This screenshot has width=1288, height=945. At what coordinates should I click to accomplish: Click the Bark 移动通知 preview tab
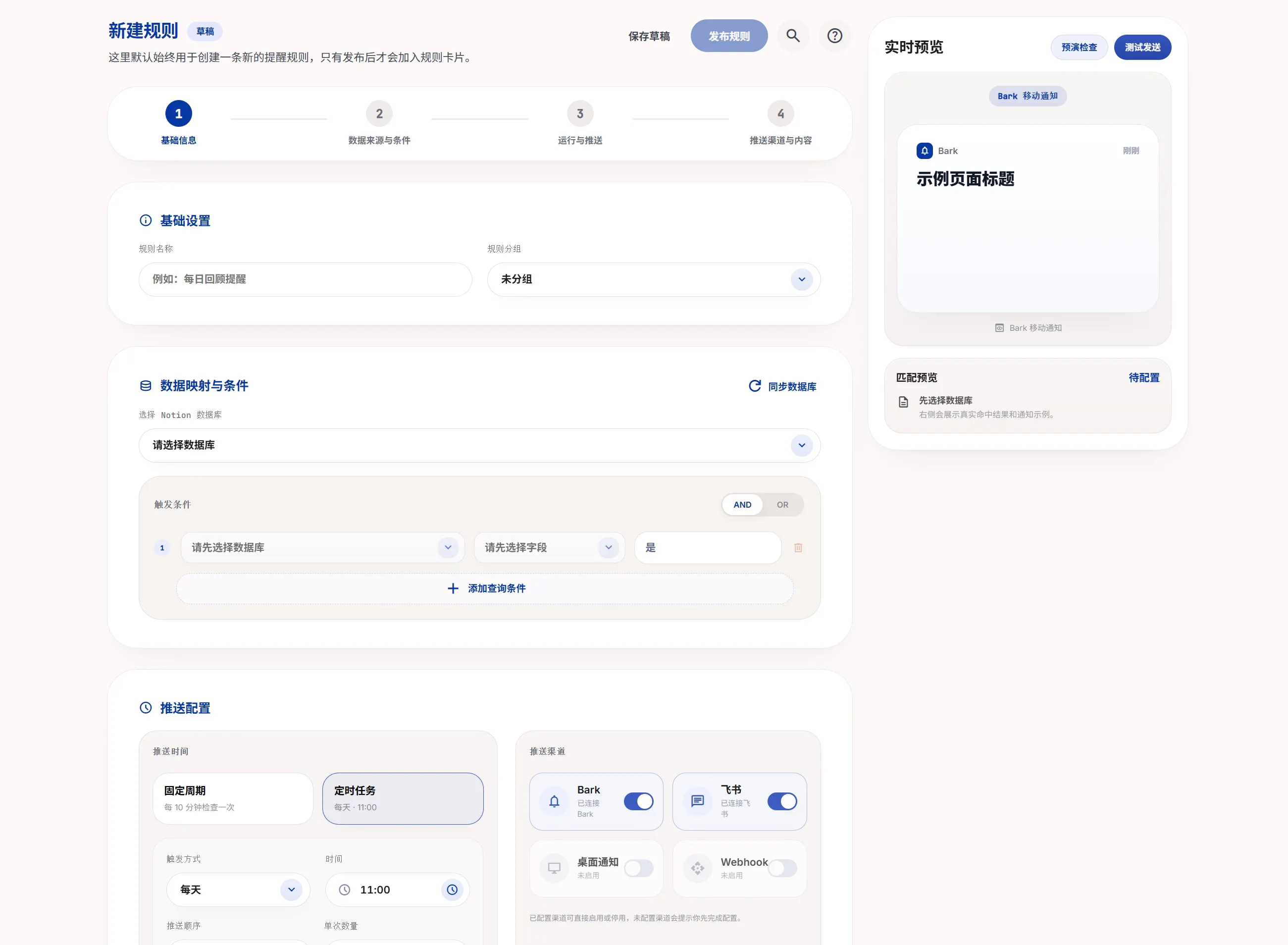tap(1028, 96)
